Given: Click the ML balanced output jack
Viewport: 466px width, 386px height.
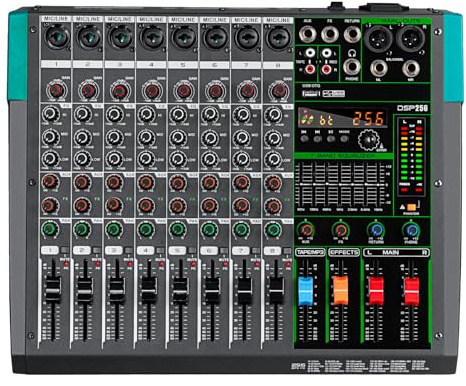Looking at the screenshot, I should click(x=379, y=68).
